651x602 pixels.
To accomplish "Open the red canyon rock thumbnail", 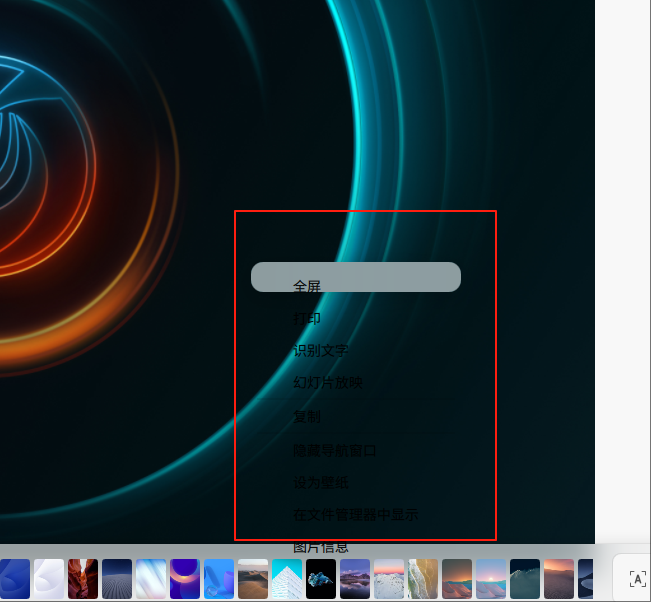I will coord(83,579).
